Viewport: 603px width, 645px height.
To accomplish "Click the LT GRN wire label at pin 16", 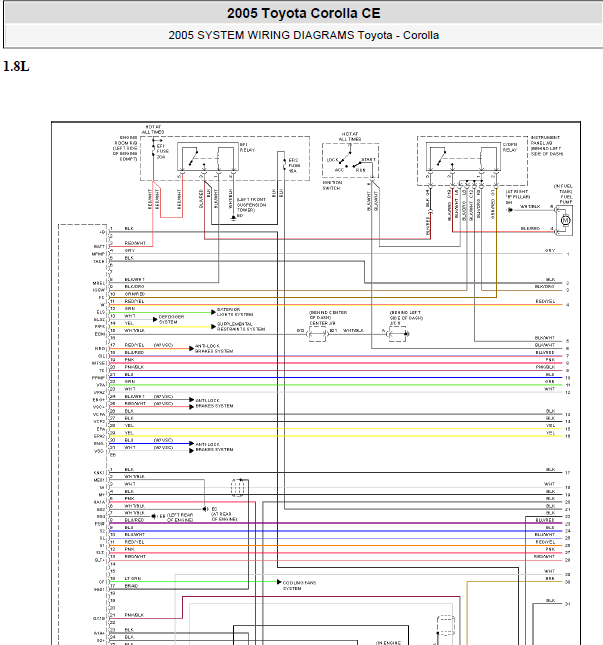I will [x=133, y=578].
